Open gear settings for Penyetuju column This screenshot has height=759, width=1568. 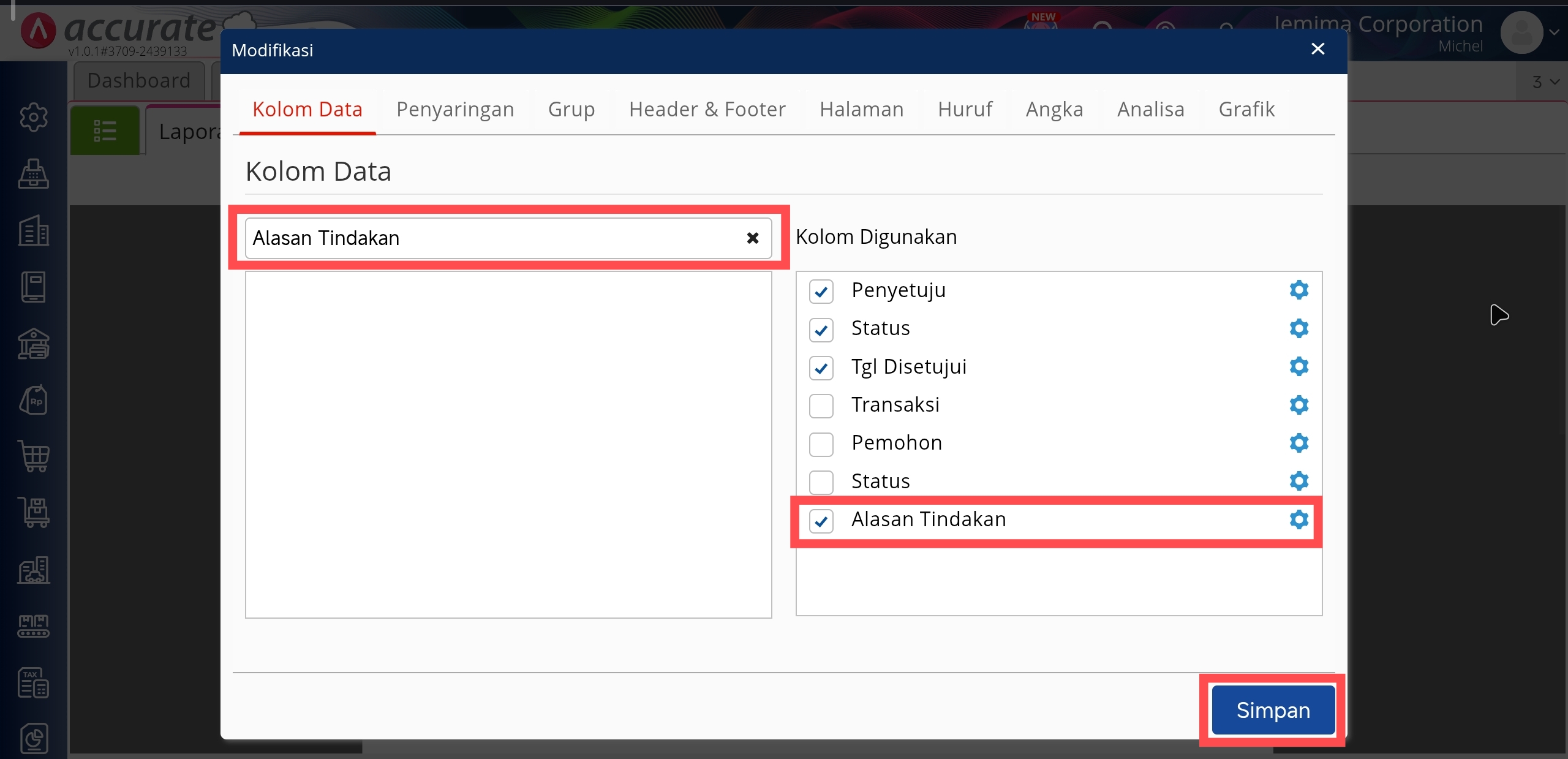(1298, 290)
